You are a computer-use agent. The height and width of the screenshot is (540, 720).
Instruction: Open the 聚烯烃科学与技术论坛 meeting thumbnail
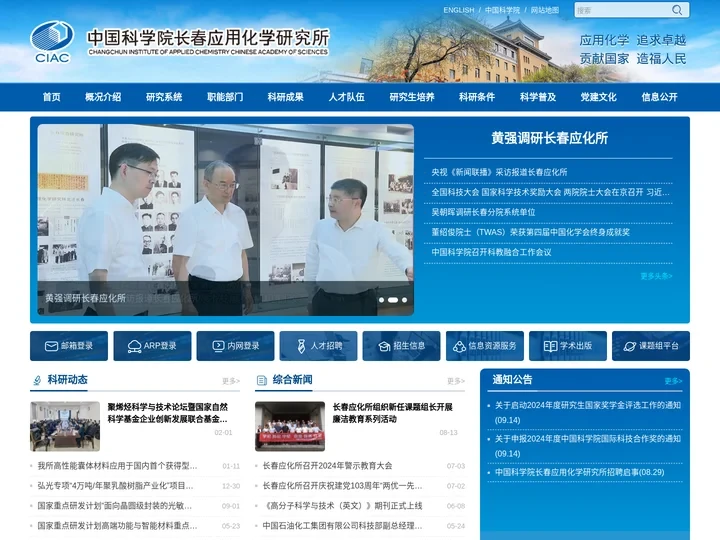[x=65, y=426]
